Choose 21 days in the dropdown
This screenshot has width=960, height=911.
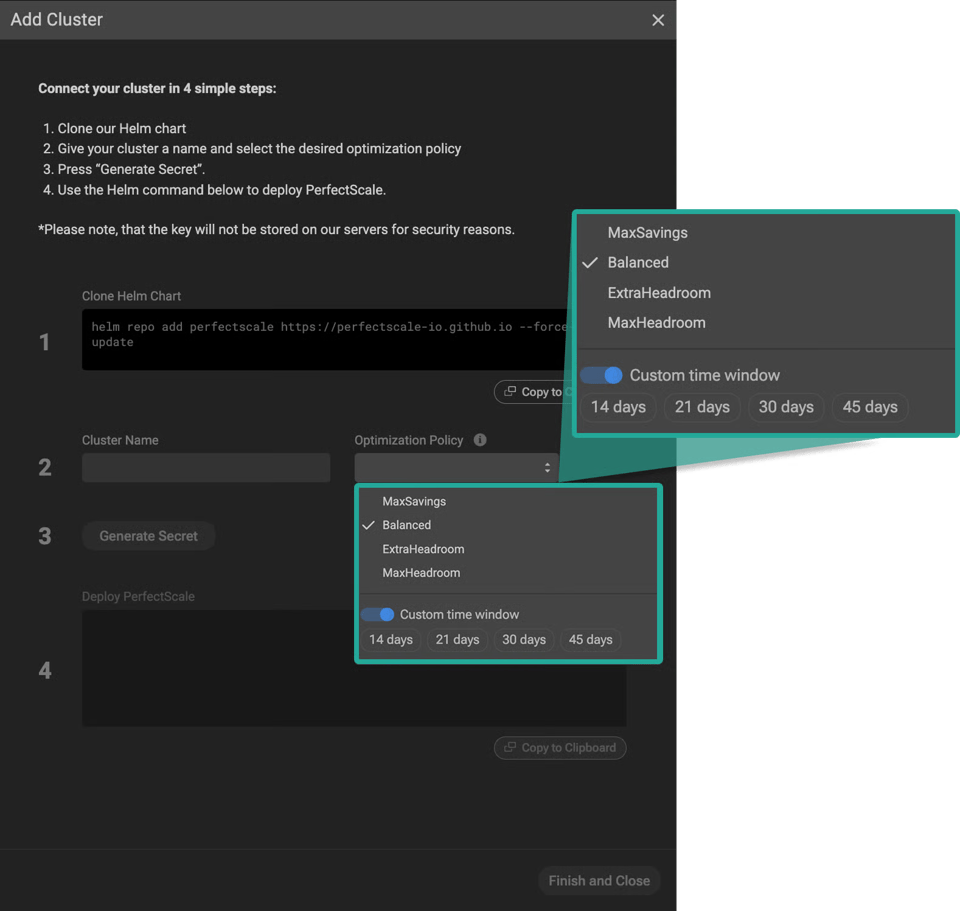click(x=457, y=640)
